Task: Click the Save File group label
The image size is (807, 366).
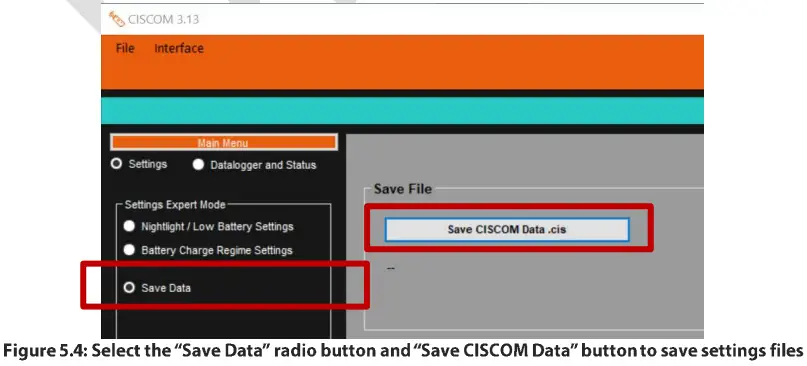Action: pyautogui.click(x=402, y=189)
